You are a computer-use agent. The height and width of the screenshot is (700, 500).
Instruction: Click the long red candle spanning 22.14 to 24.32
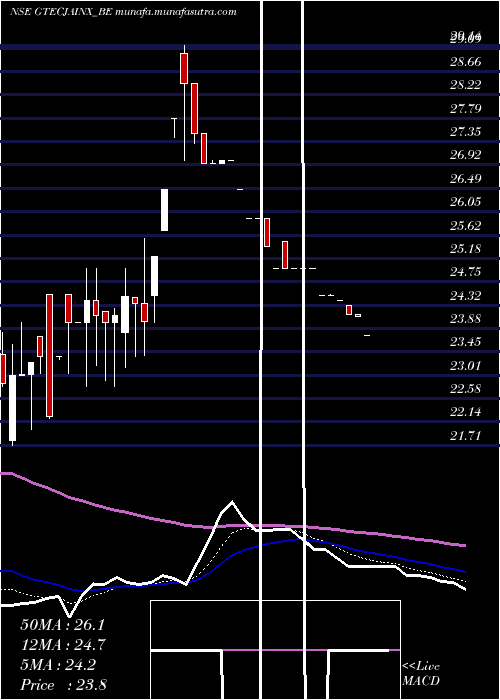tap(50, 356)
